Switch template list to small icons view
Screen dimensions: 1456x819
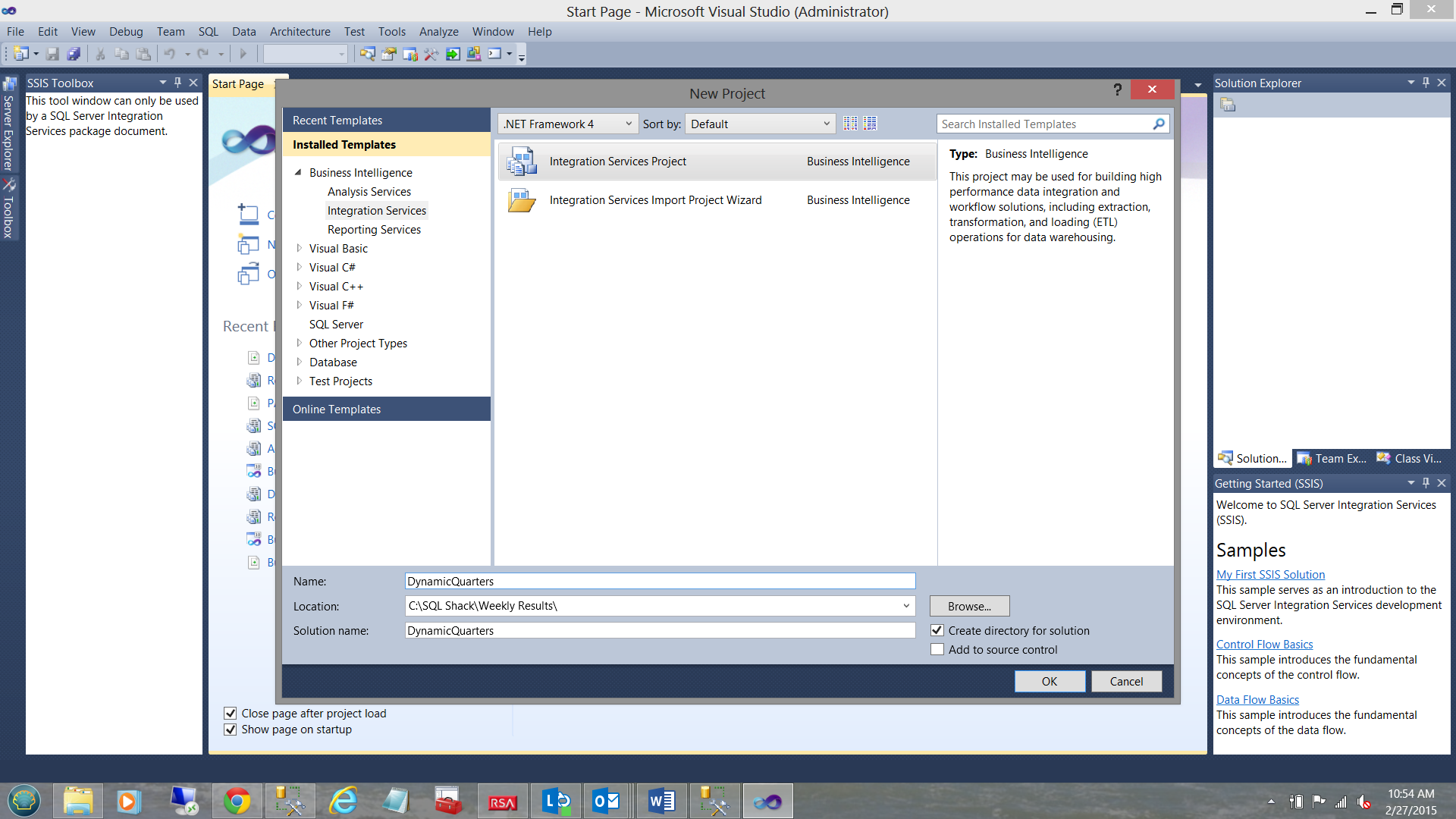tap(850, 124)
